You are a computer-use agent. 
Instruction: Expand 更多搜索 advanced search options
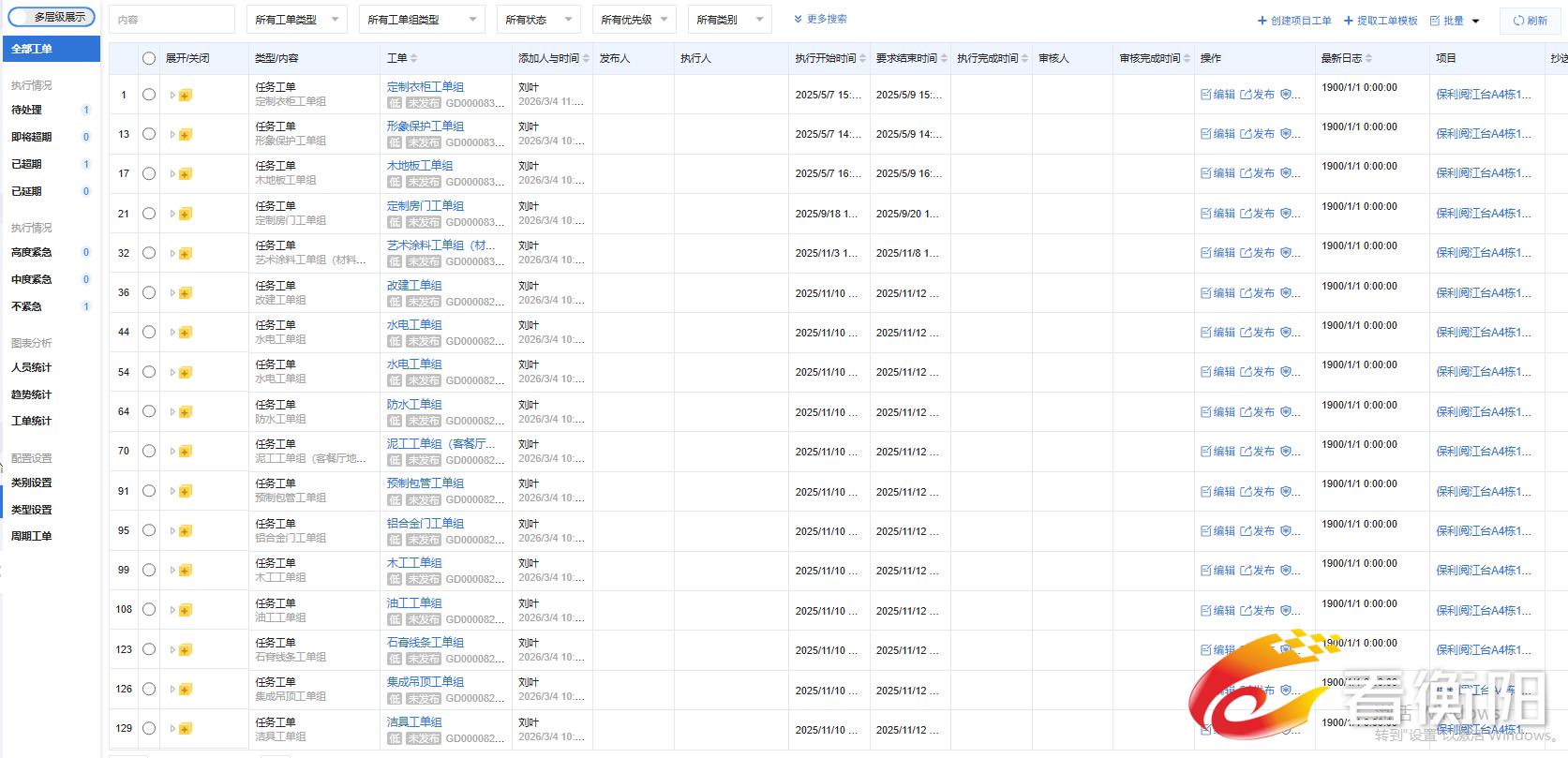click(x=820, y=20)
